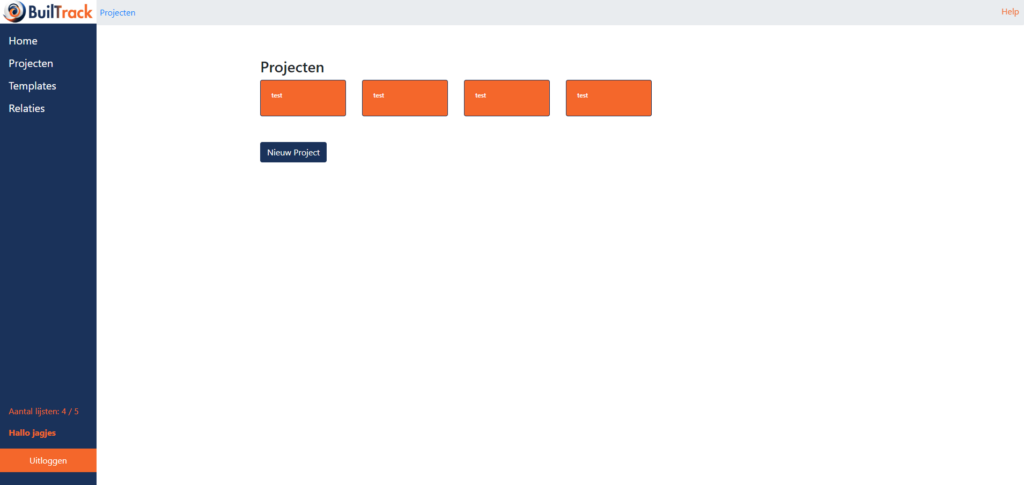The height and width of the screenshot is (485, 1024).
Task: Click empty grey area of top header bar
Action: click(x=560, y=12)
